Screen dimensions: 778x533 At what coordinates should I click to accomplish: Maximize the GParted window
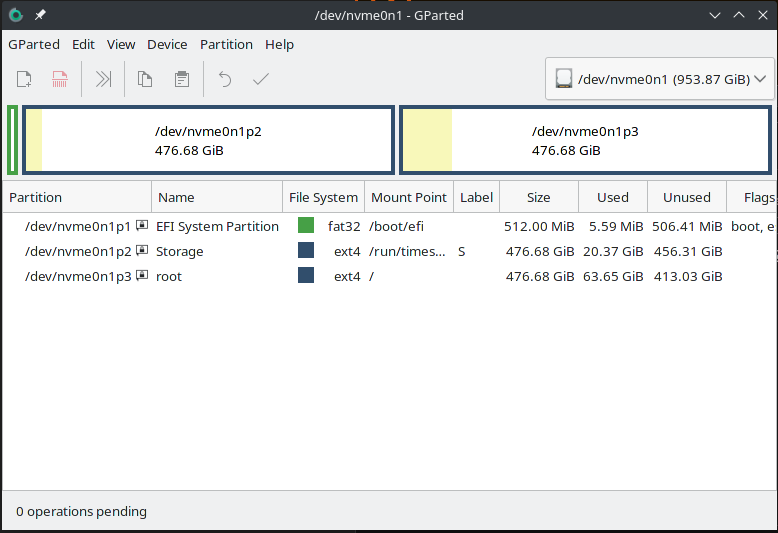pos(739,15)
